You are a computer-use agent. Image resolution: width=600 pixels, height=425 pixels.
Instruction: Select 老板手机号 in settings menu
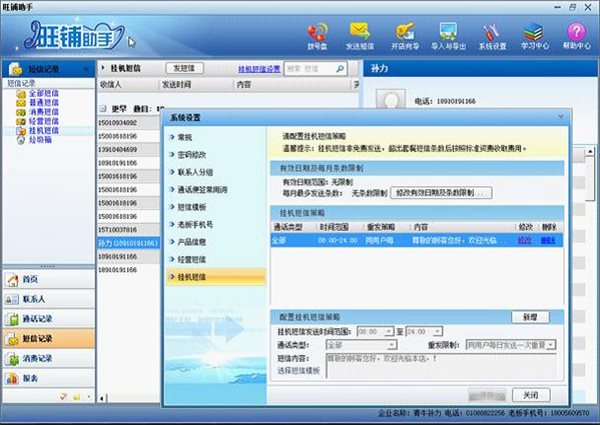click(x=195, y=225)
